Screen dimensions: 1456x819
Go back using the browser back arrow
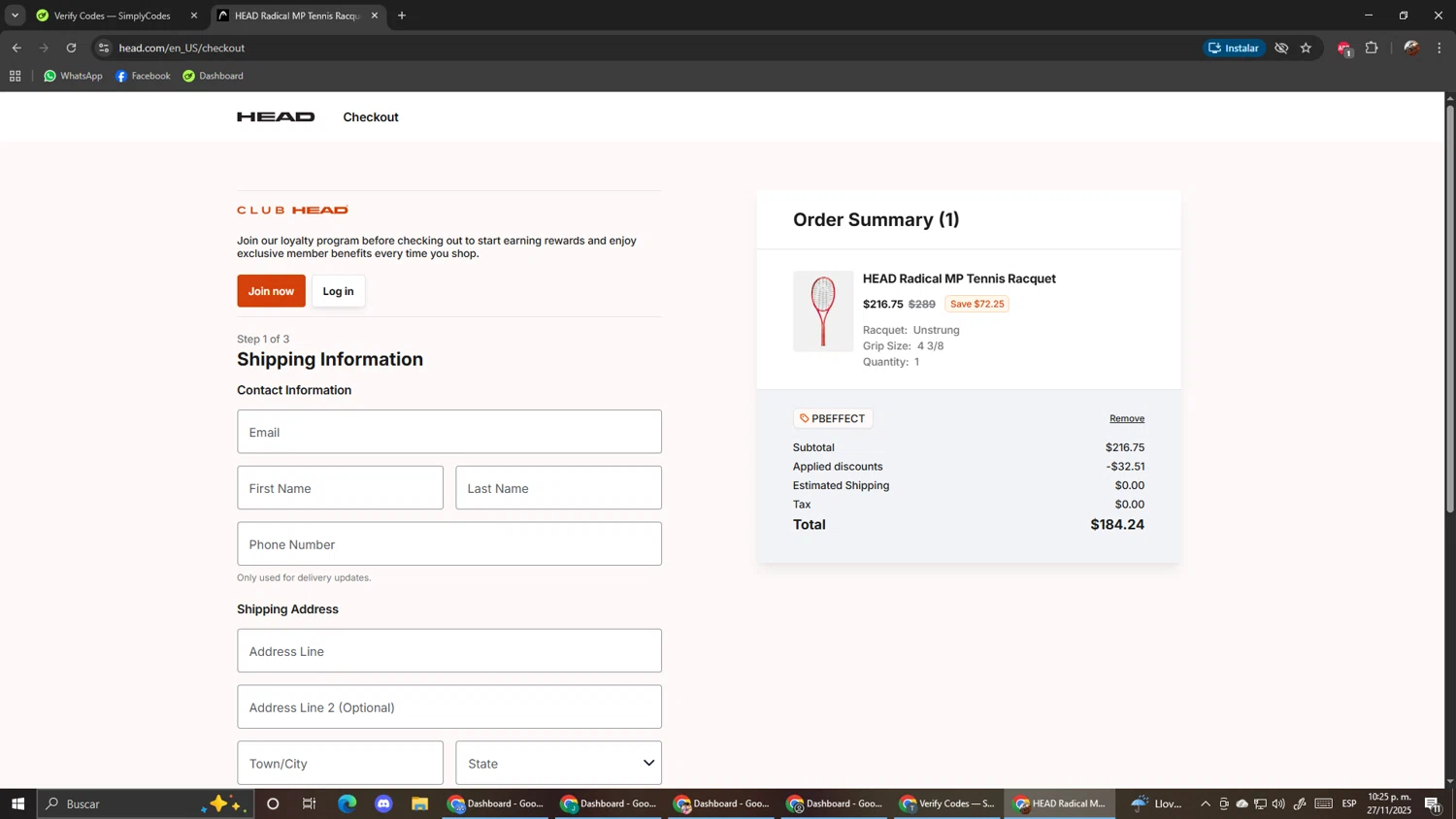[x=17, y=48]
